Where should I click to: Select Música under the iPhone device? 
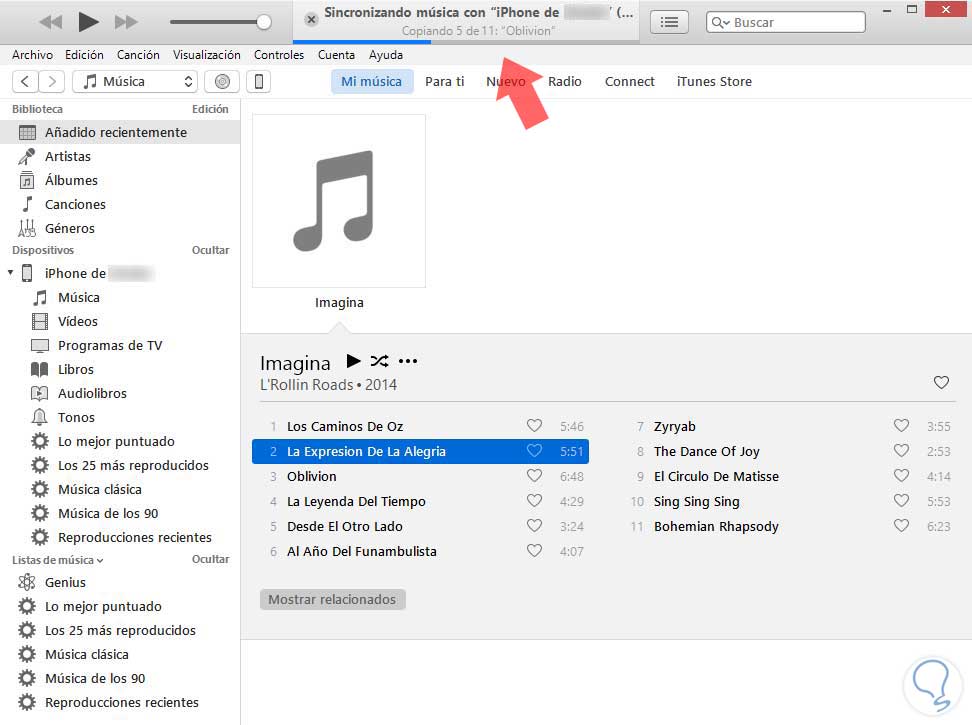click(x=120, y=297)
